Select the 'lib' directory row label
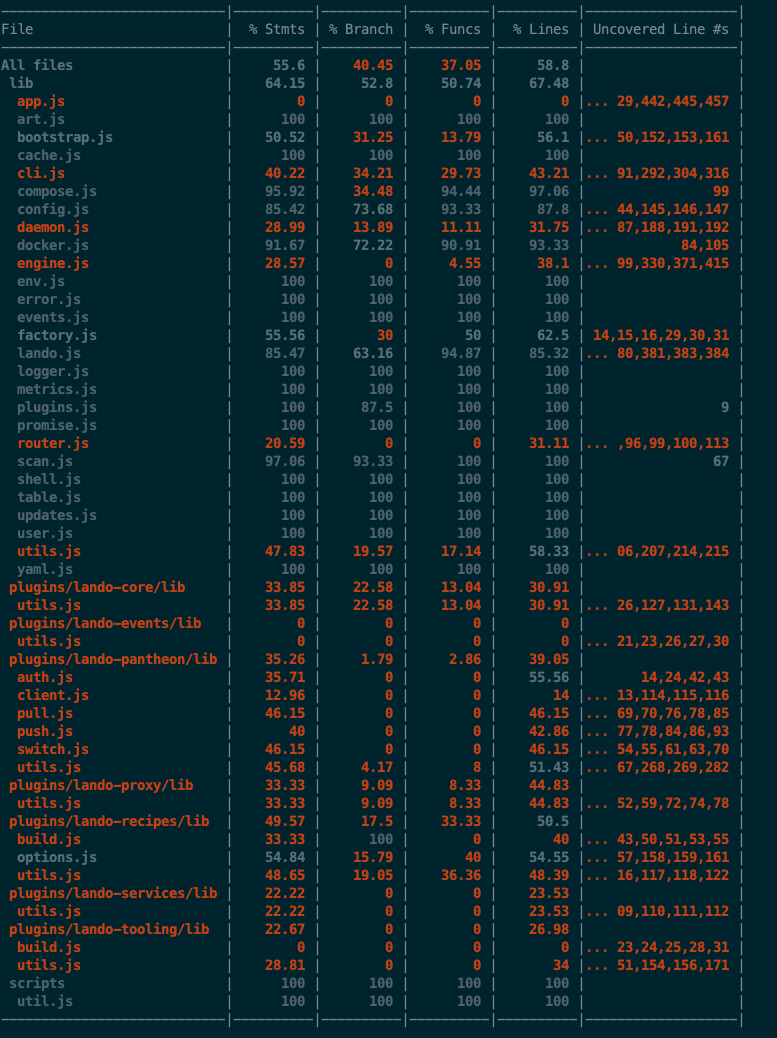 click(x=21, y=83)
